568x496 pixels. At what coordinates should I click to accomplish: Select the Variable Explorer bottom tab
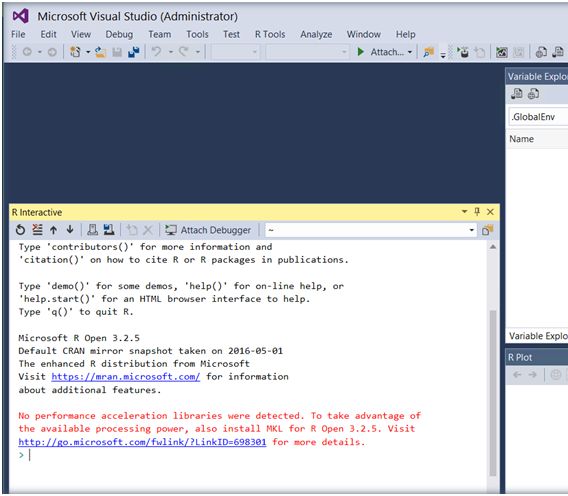coord(538,336)
